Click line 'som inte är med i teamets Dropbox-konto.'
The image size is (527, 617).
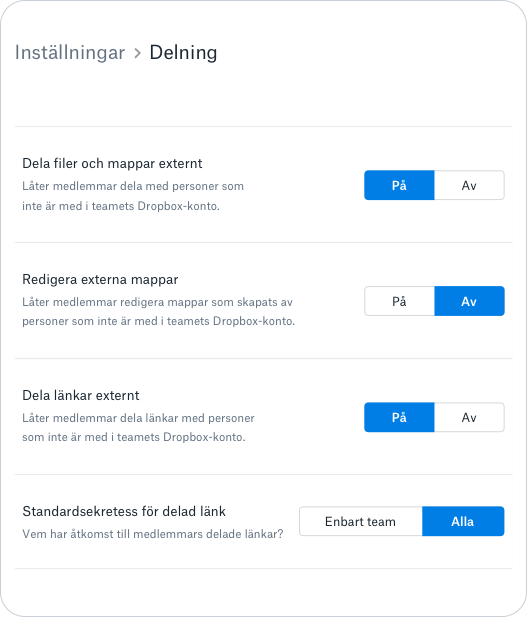[x=134, y=437]
